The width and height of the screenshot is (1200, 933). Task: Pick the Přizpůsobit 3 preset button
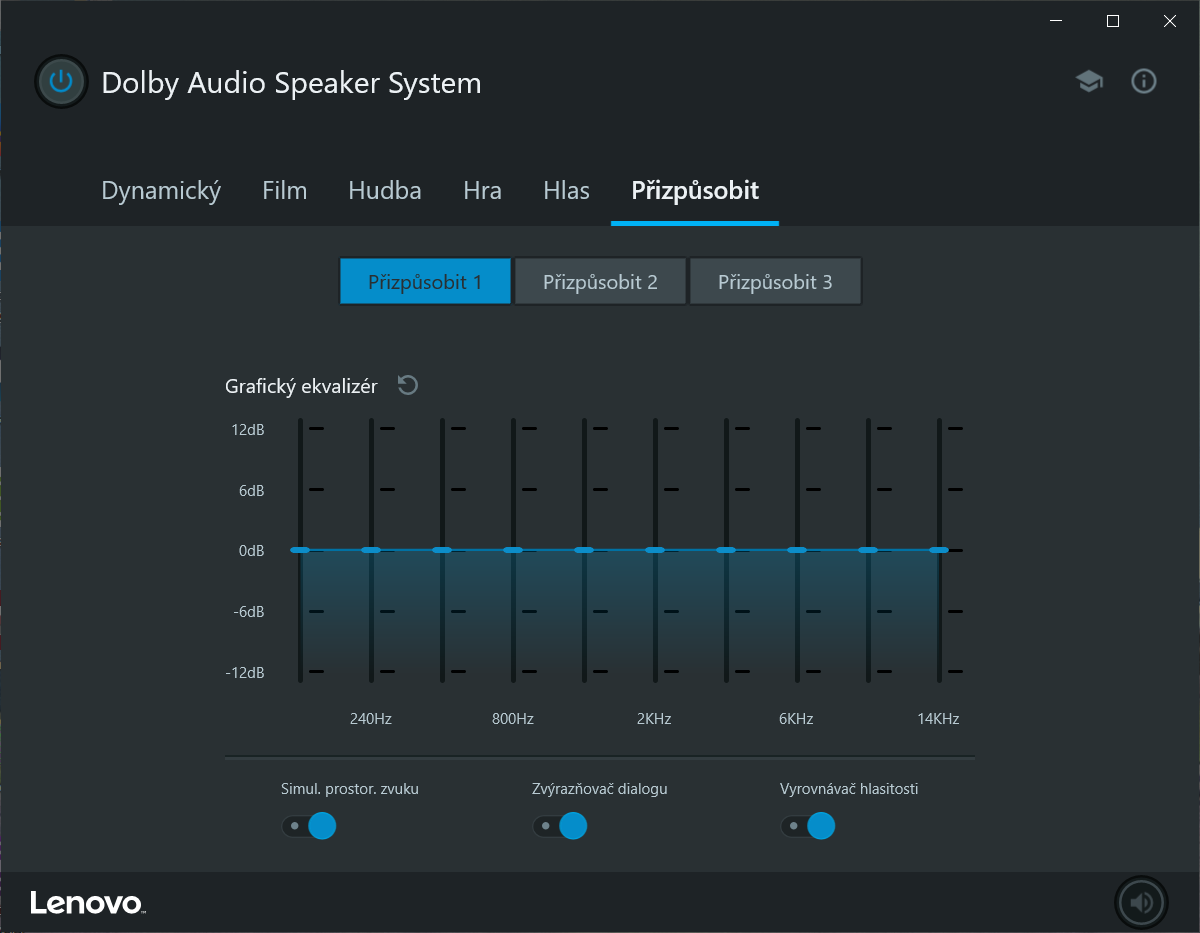[775, 282]
